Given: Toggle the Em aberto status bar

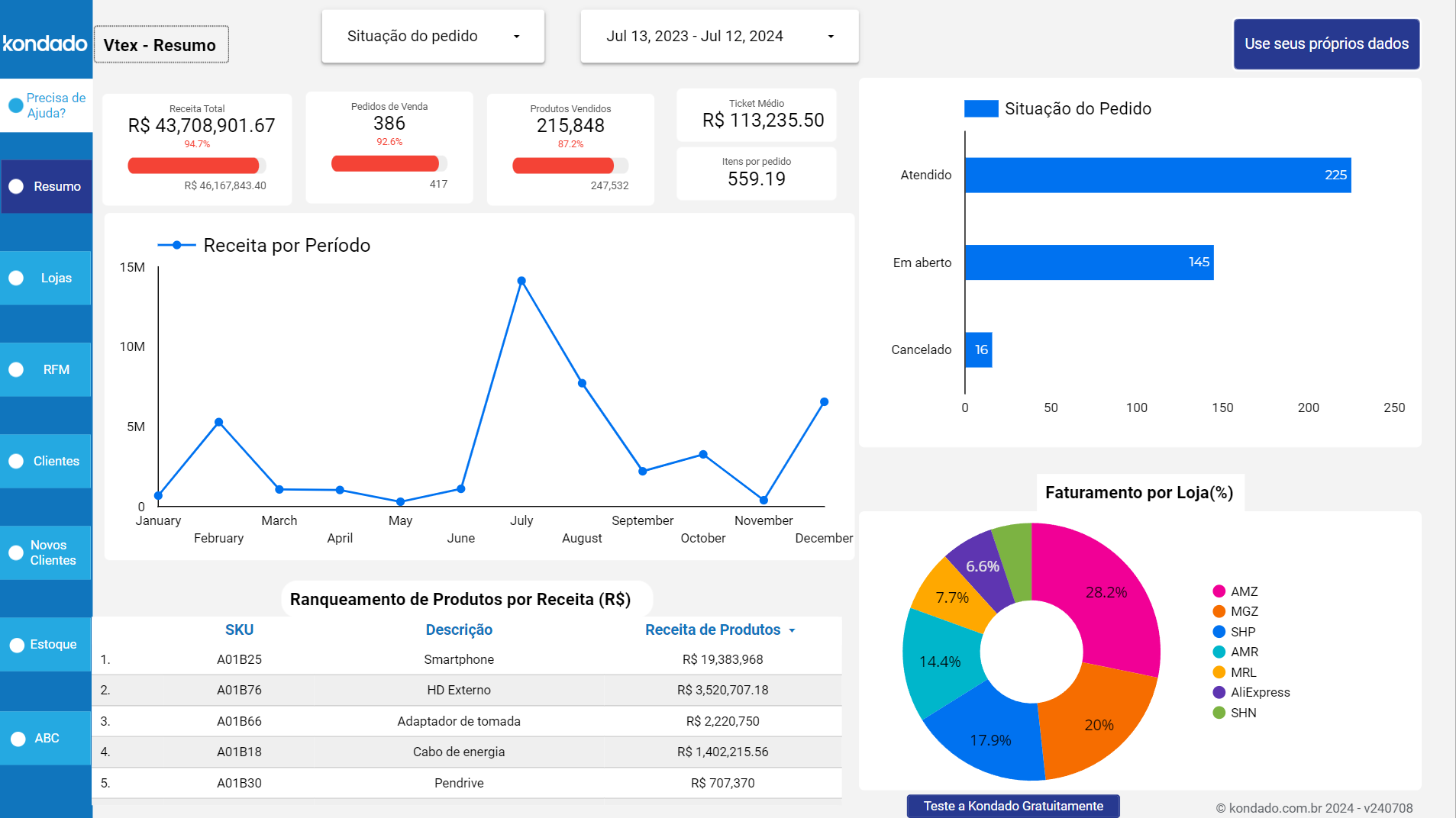Looking at the screenshot, I should [1090, 262].
